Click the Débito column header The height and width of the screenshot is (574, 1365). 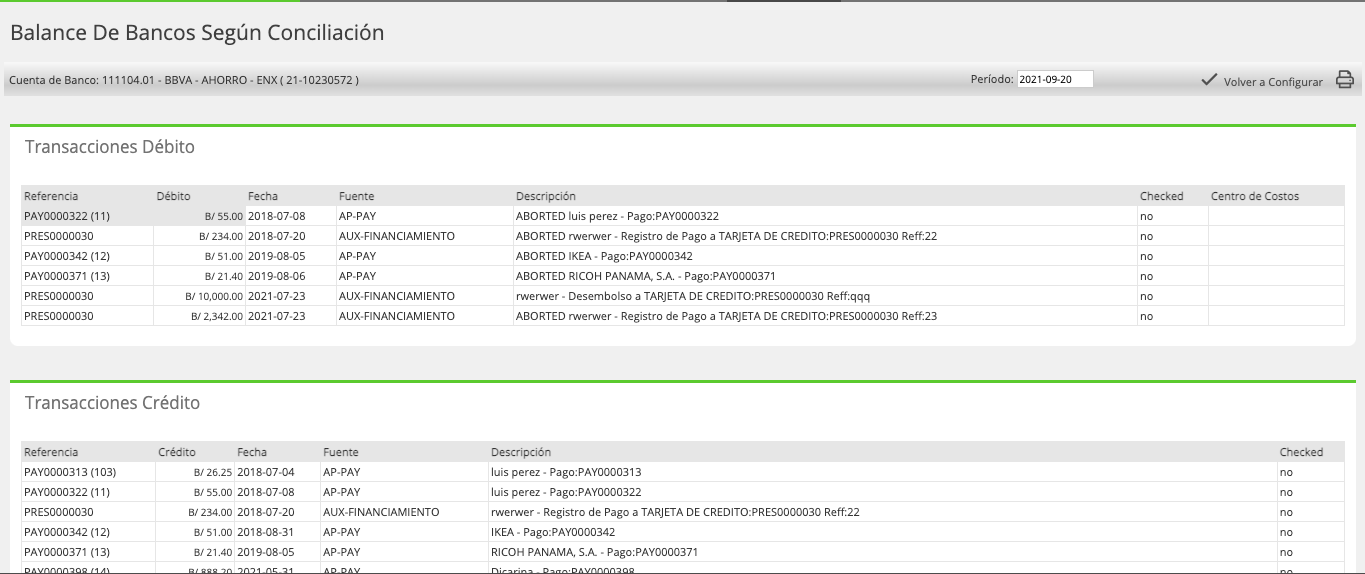tap(173, 196)
